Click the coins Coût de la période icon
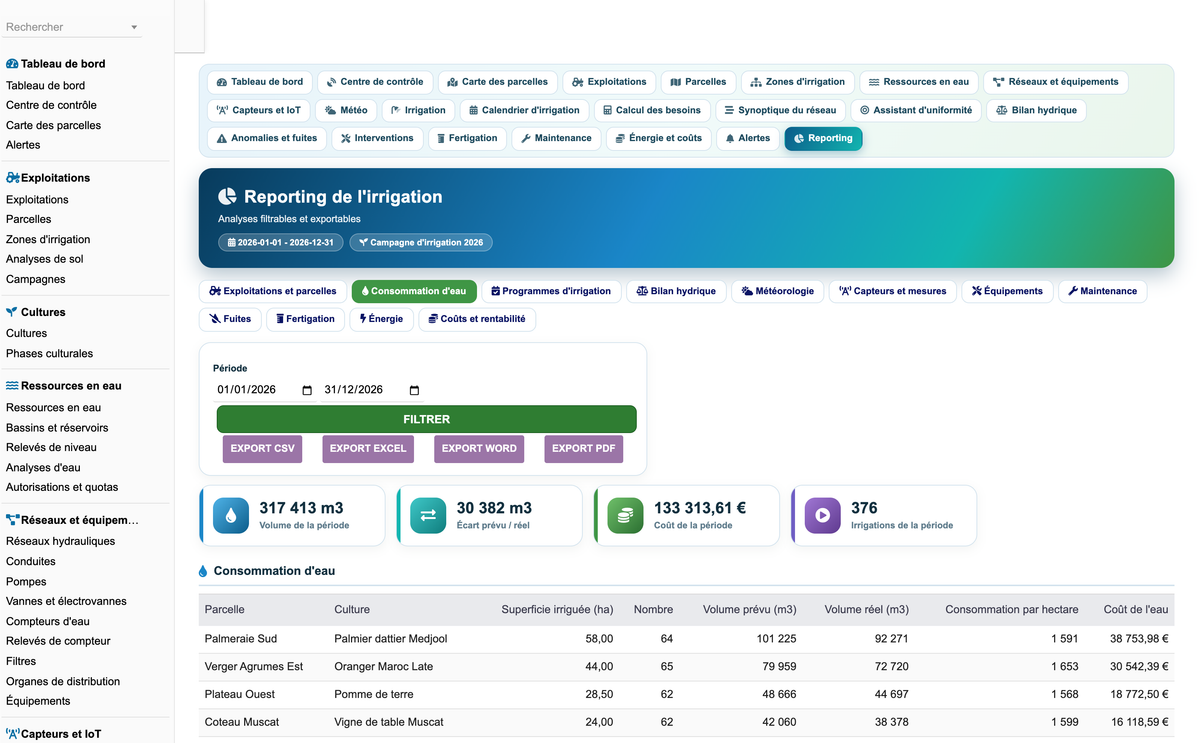1200x743 pixels. [625, 516]
